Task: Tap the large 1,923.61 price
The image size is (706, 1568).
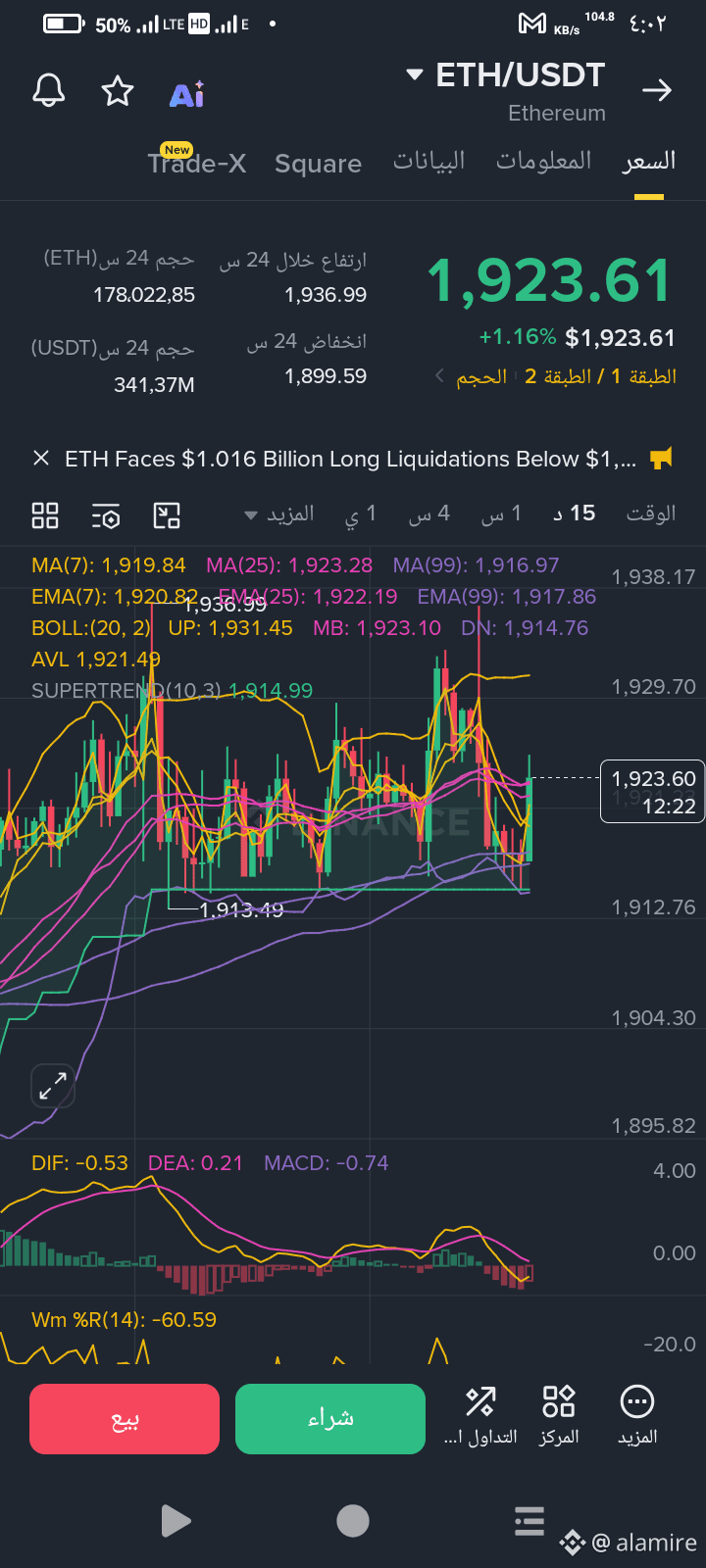Action: [550, 281]
